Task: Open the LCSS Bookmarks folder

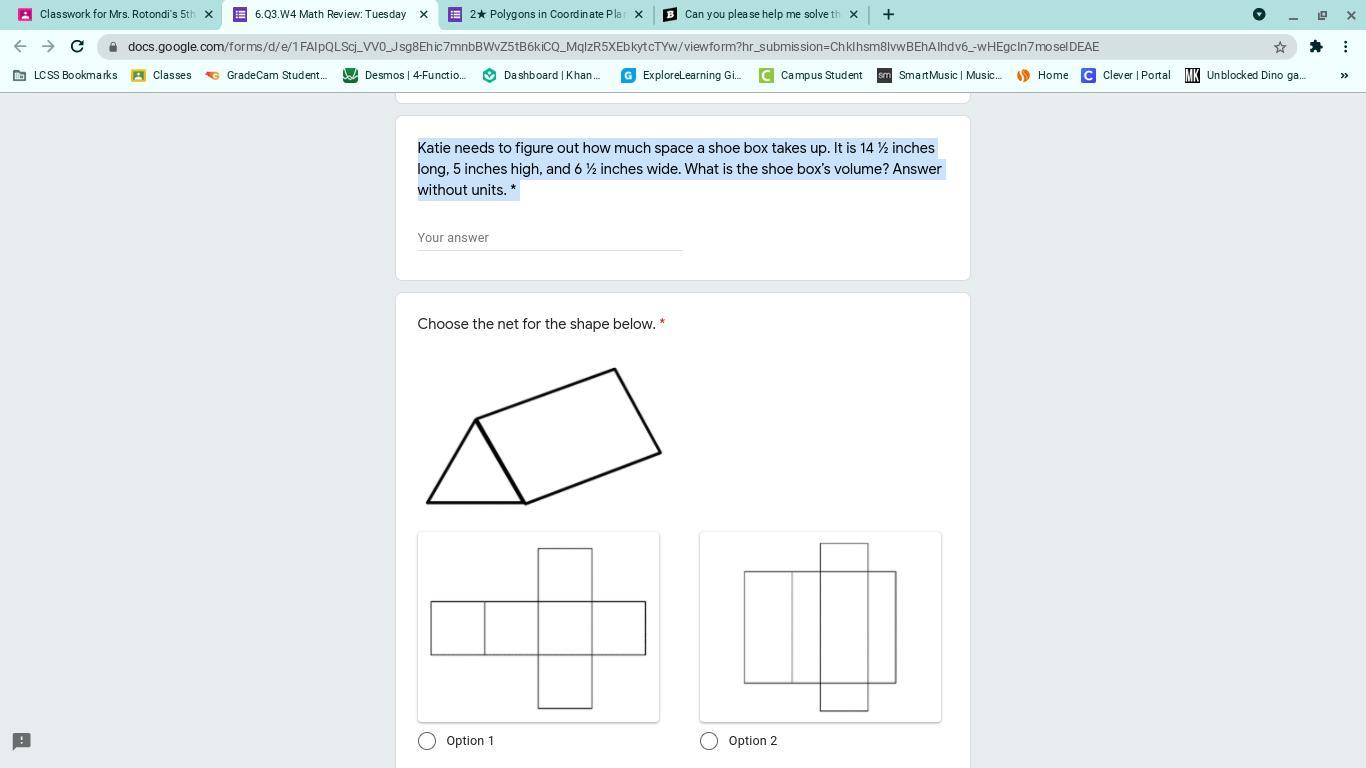Action: [65, 75]
